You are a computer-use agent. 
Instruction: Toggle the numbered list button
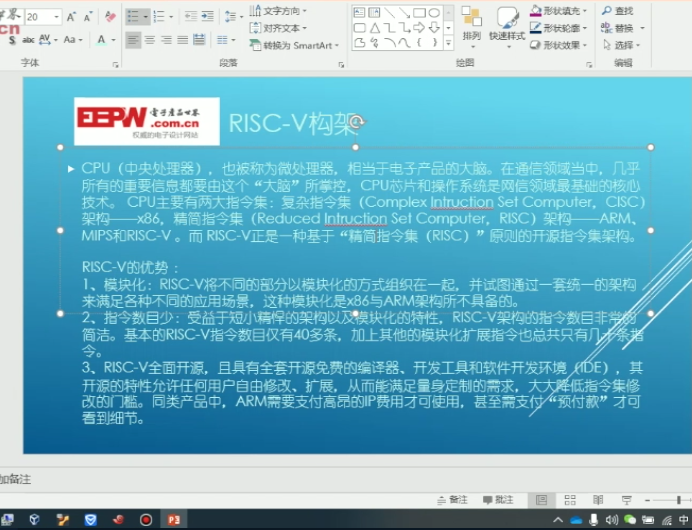click(x=159, y=17)
